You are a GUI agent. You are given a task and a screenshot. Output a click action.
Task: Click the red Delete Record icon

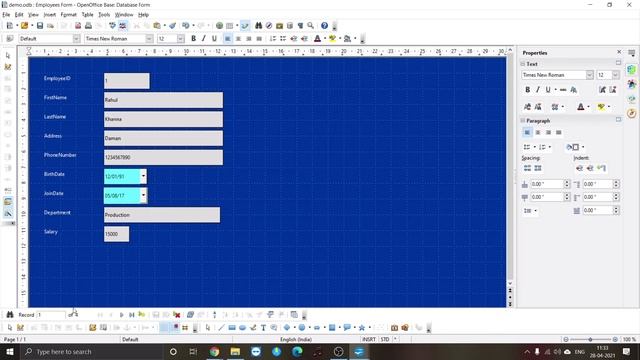[177, 315]
